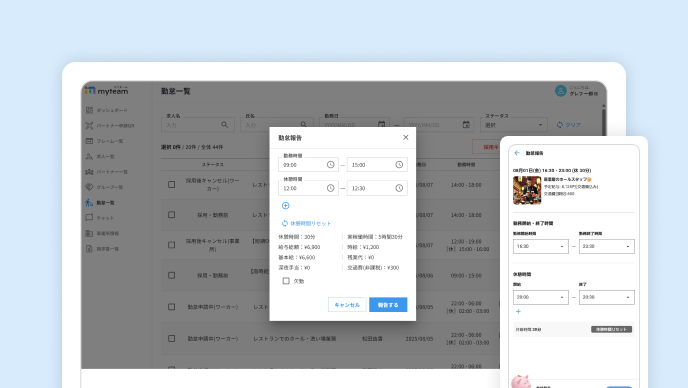This screenshot has width=688, height=388.
Task: Click the 09:00 work start time field
Action: [x=308, y=165]
